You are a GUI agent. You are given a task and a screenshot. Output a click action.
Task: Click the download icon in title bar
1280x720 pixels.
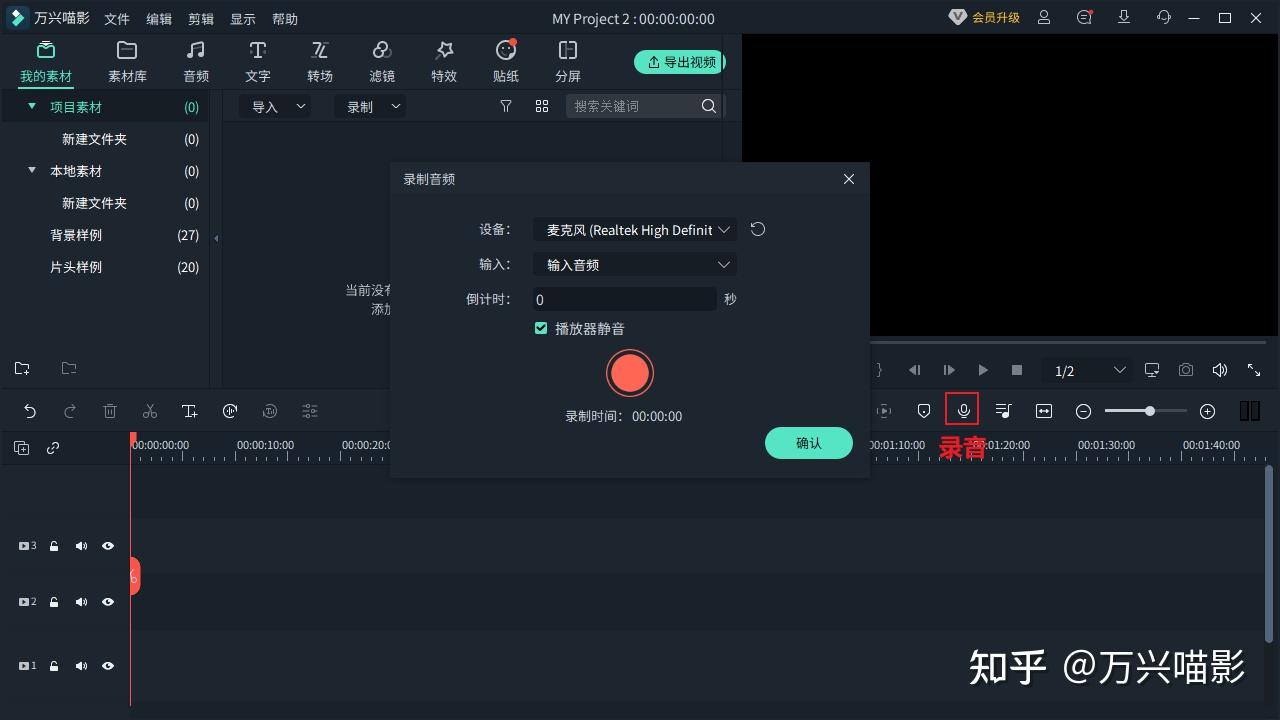click(x=1124, y=18)
